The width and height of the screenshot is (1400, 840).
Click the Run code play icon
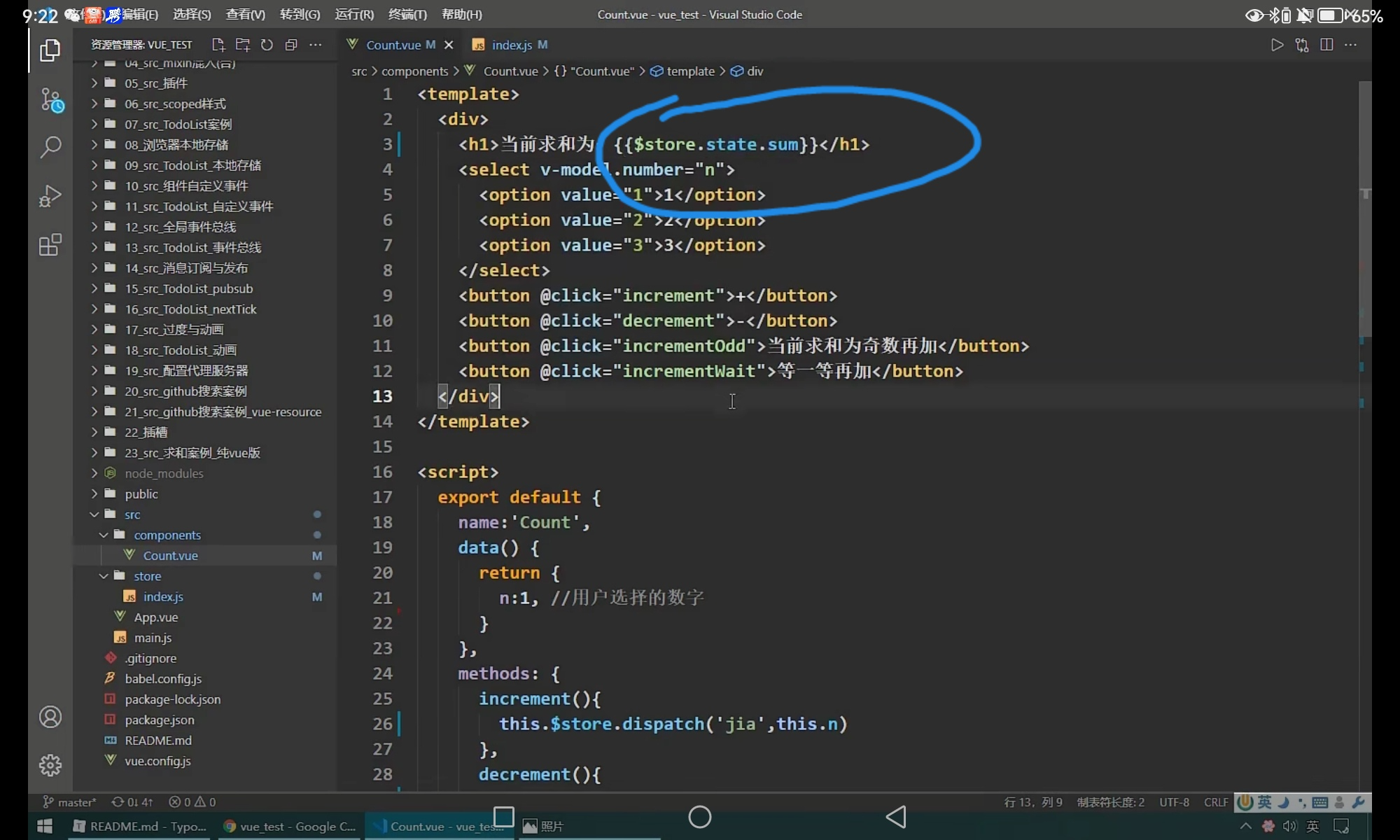click(1277, 45)
